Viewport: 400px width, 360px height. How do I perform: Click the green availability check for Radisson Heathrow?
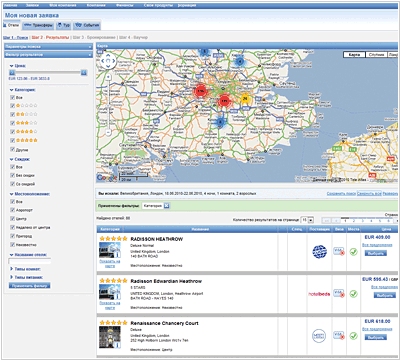(353, 252)
